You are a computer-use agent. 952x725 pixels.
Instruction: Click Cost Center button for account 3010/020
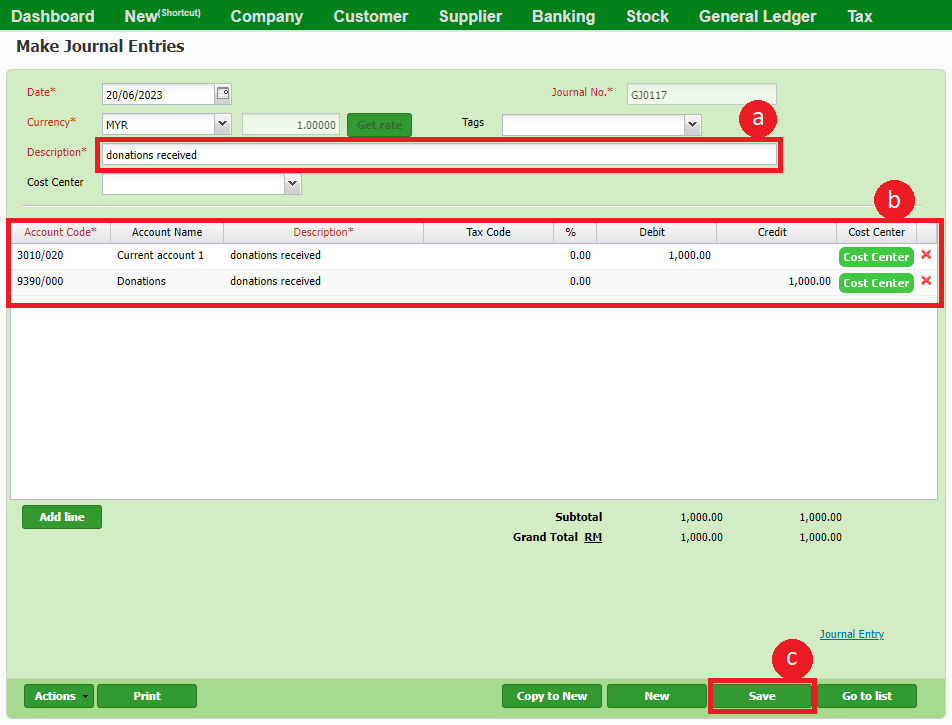click(876, 257)
